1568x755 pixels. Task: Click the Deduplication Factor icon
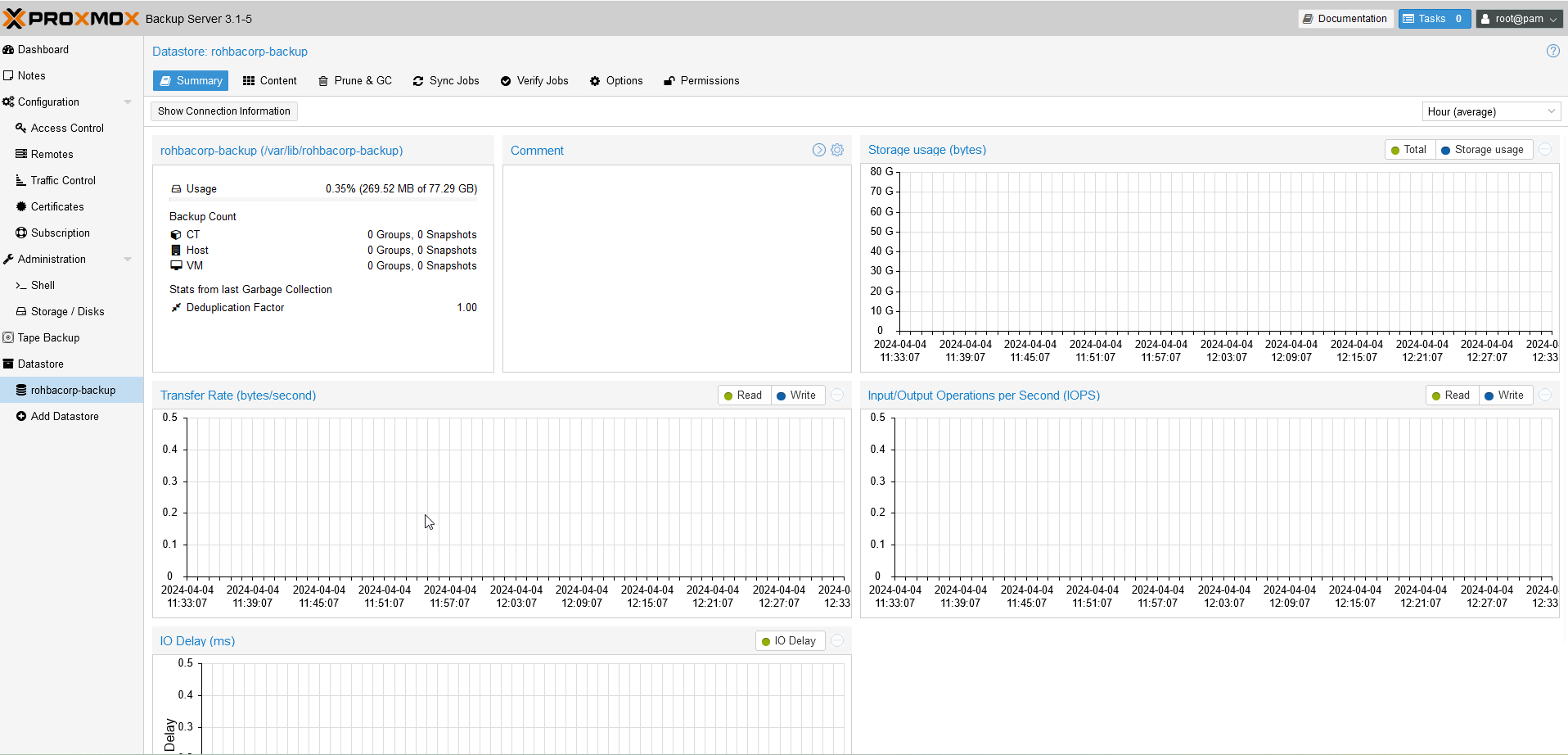(176, 307)
